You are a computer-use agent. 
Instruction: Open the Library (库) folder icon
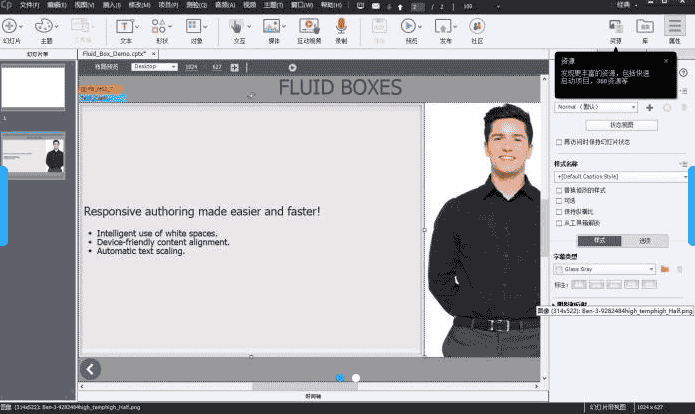pyautogui.click(x=645, y=25)
